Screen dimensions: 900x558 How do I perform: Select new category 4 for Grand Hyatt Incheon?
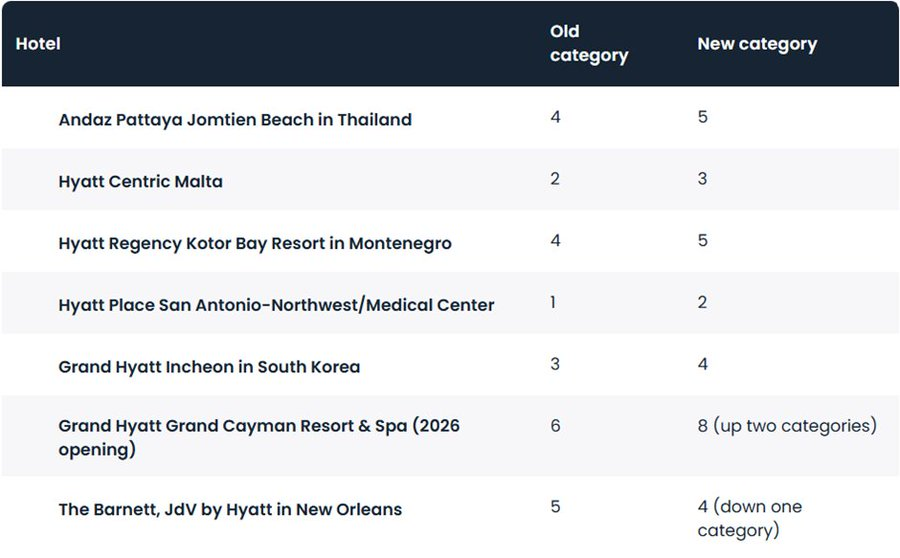click(x=702, y=364)
